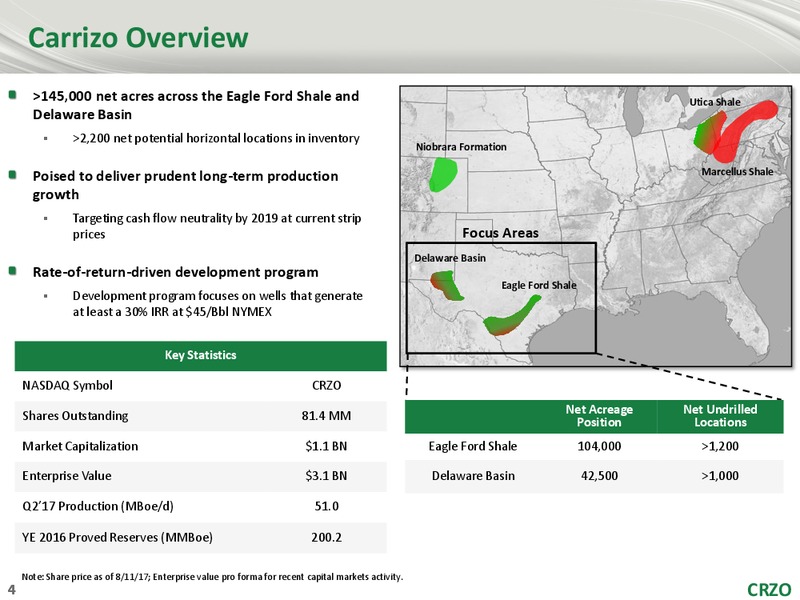Click the 'Eagle Ford Shale' map label
The image size is (800, 600).
539,285
